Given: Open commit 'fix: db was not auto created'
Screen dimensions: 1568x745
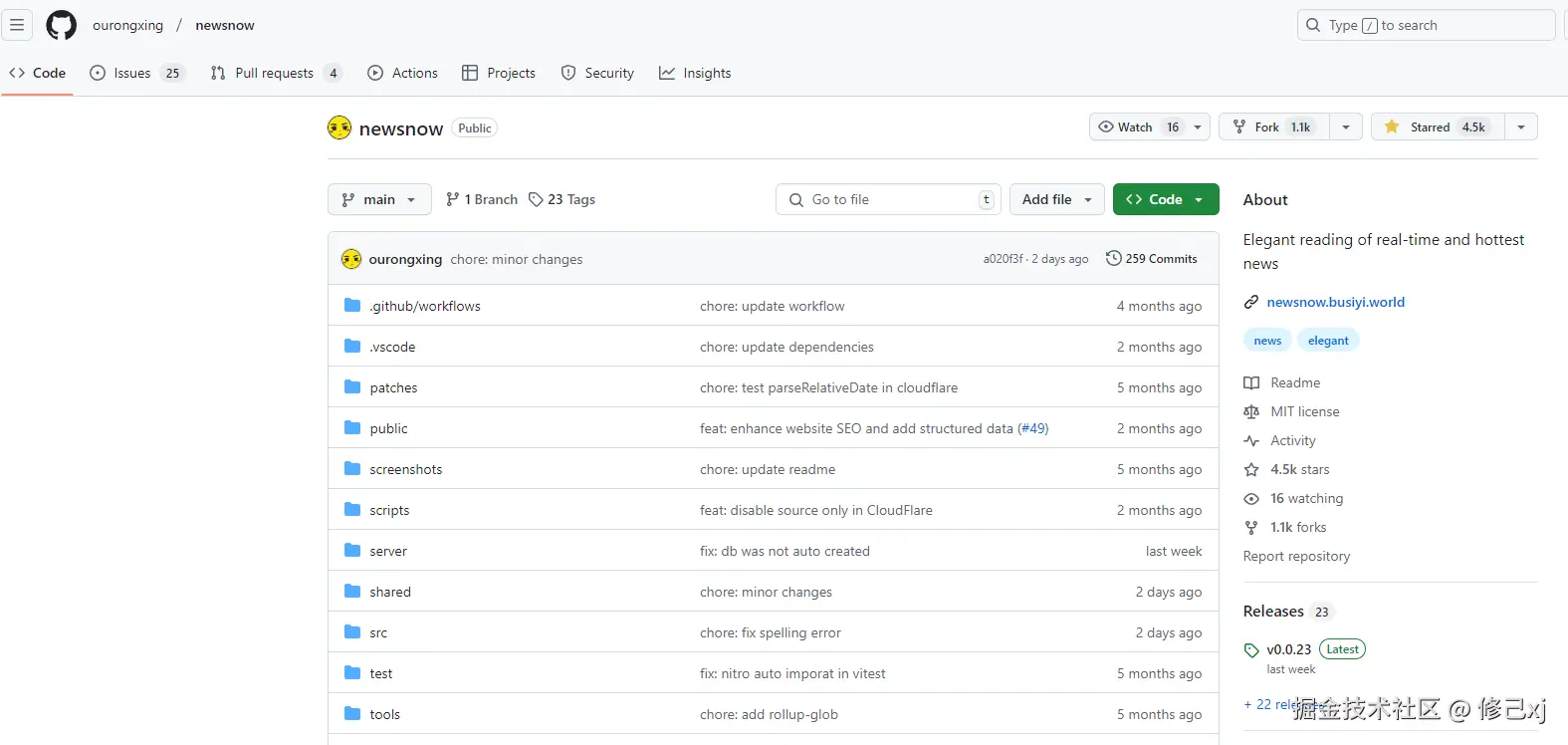Looking at the screenshot, I should coord(784,551).
